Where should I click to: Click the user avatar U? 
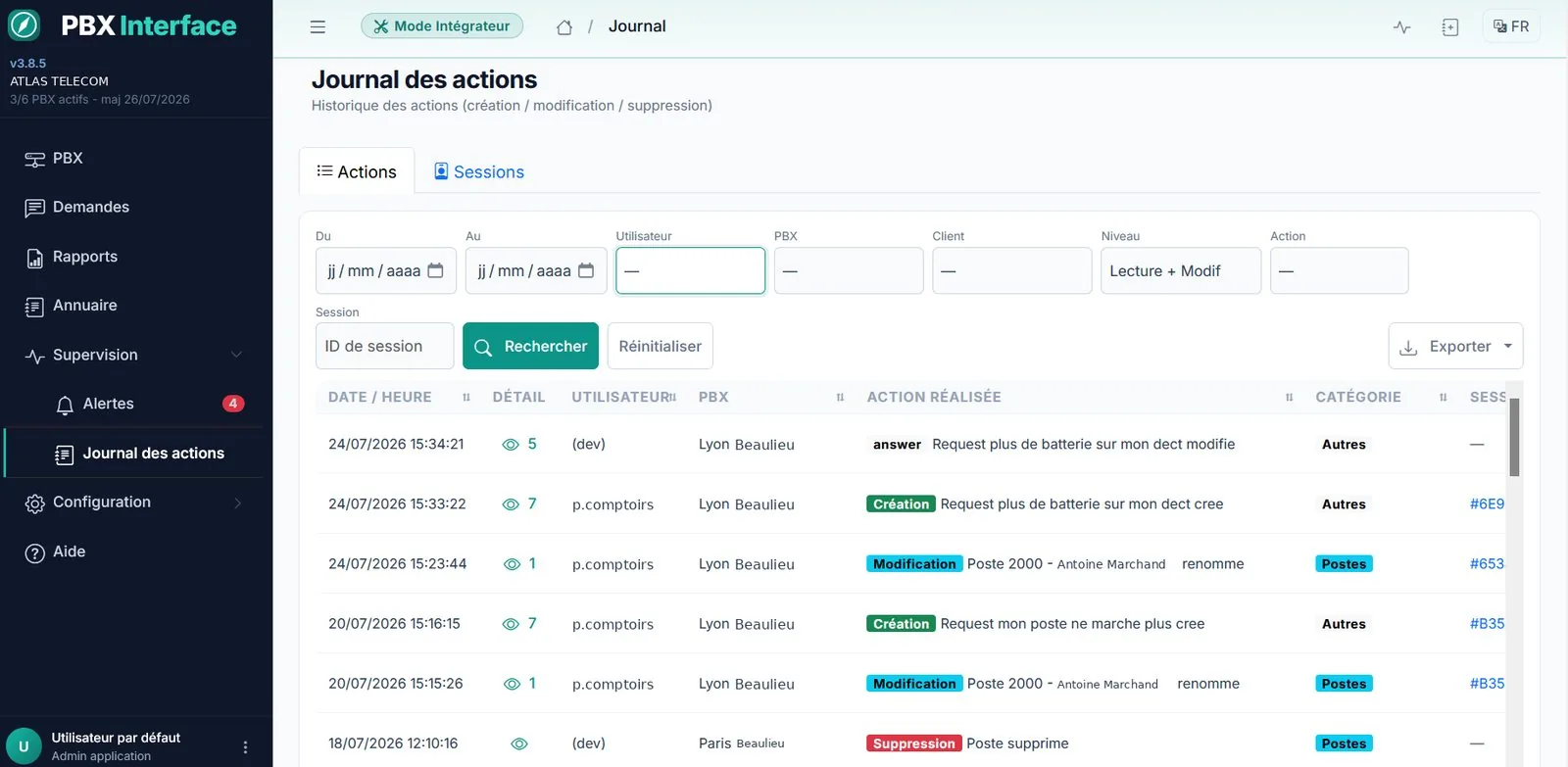tap(24, 745)
